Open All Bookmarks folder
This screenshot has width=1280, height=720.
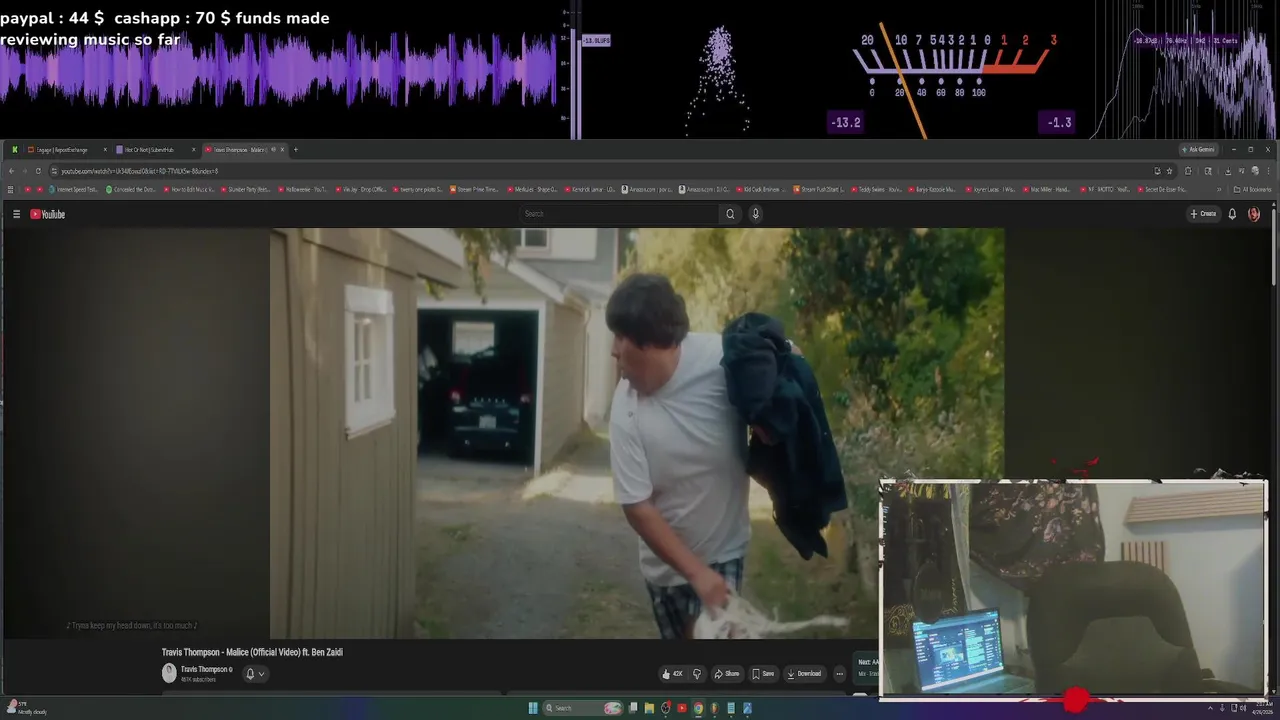1253,189
